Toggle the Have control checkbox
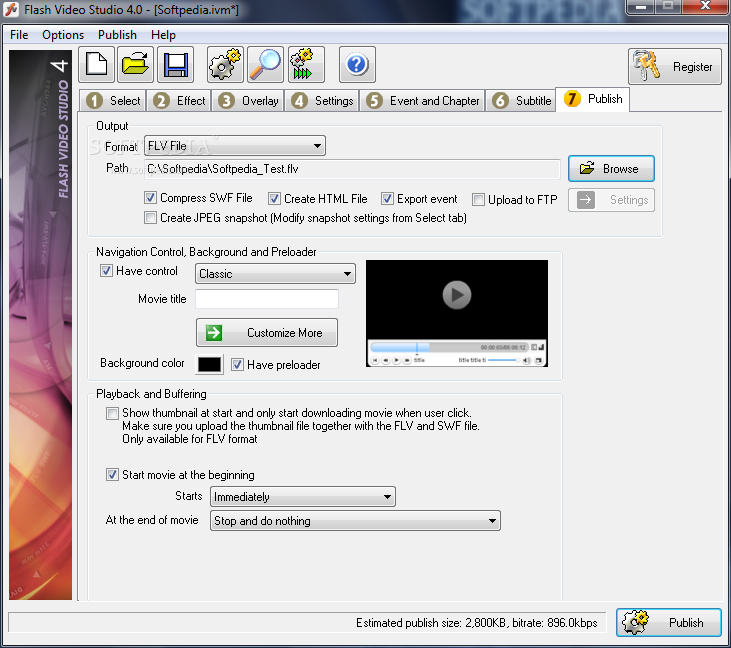 pos(106,271)
